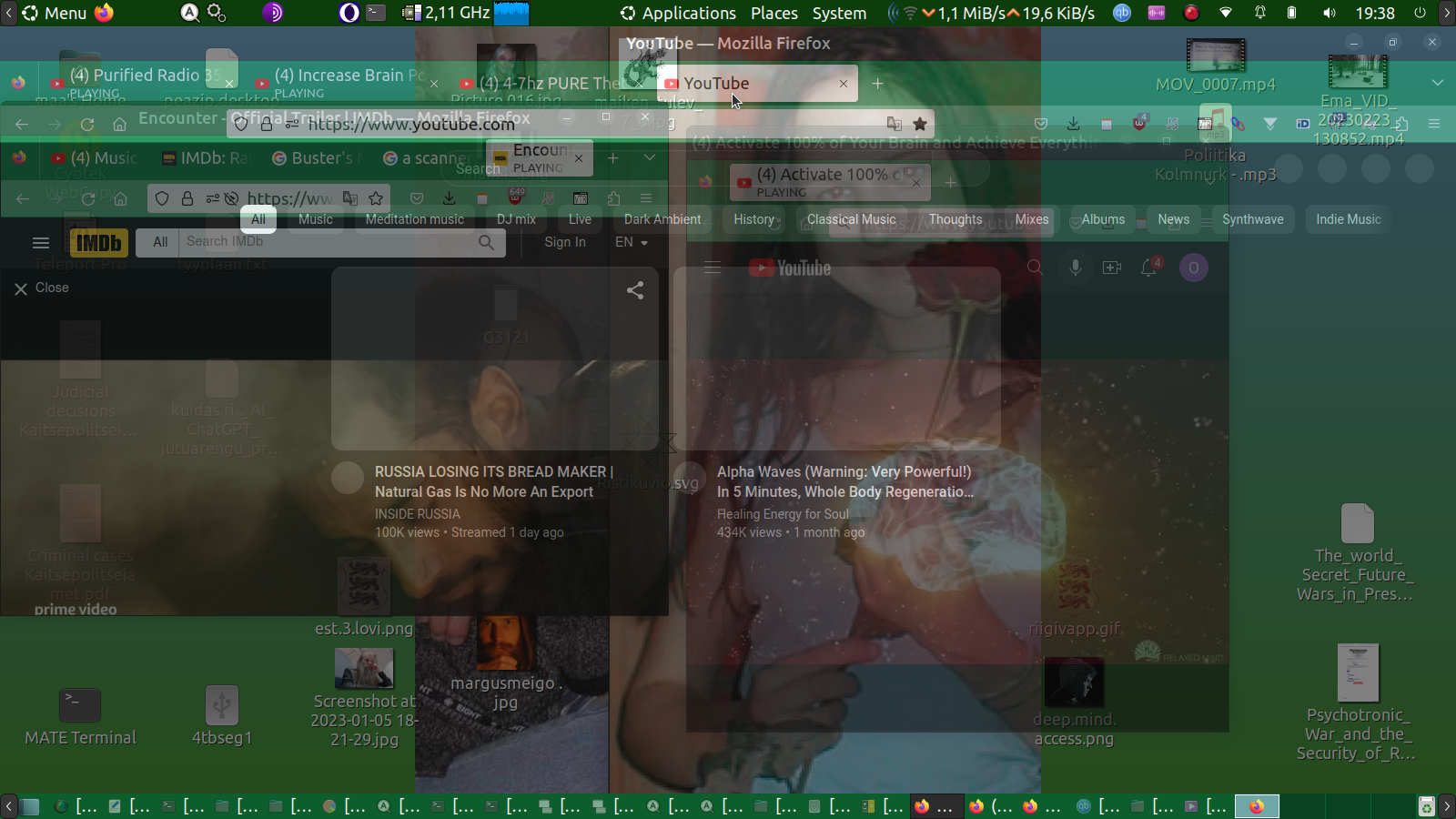
Task: Open the uBlock icon with the 649 badge
Action: (516, 197)
